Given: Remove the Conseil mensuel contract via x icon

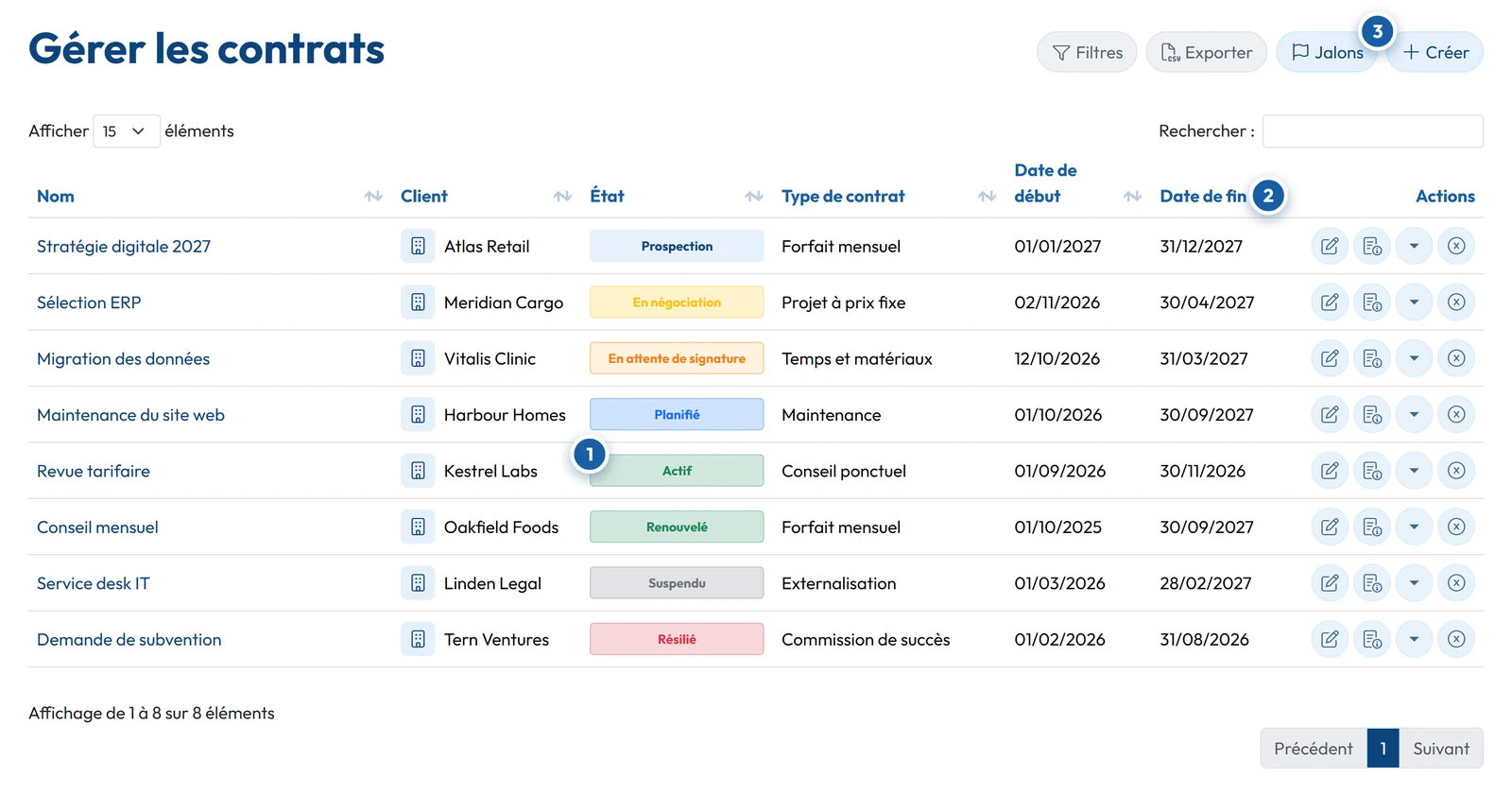Looking at the screenshot, I should (1456, 527).
